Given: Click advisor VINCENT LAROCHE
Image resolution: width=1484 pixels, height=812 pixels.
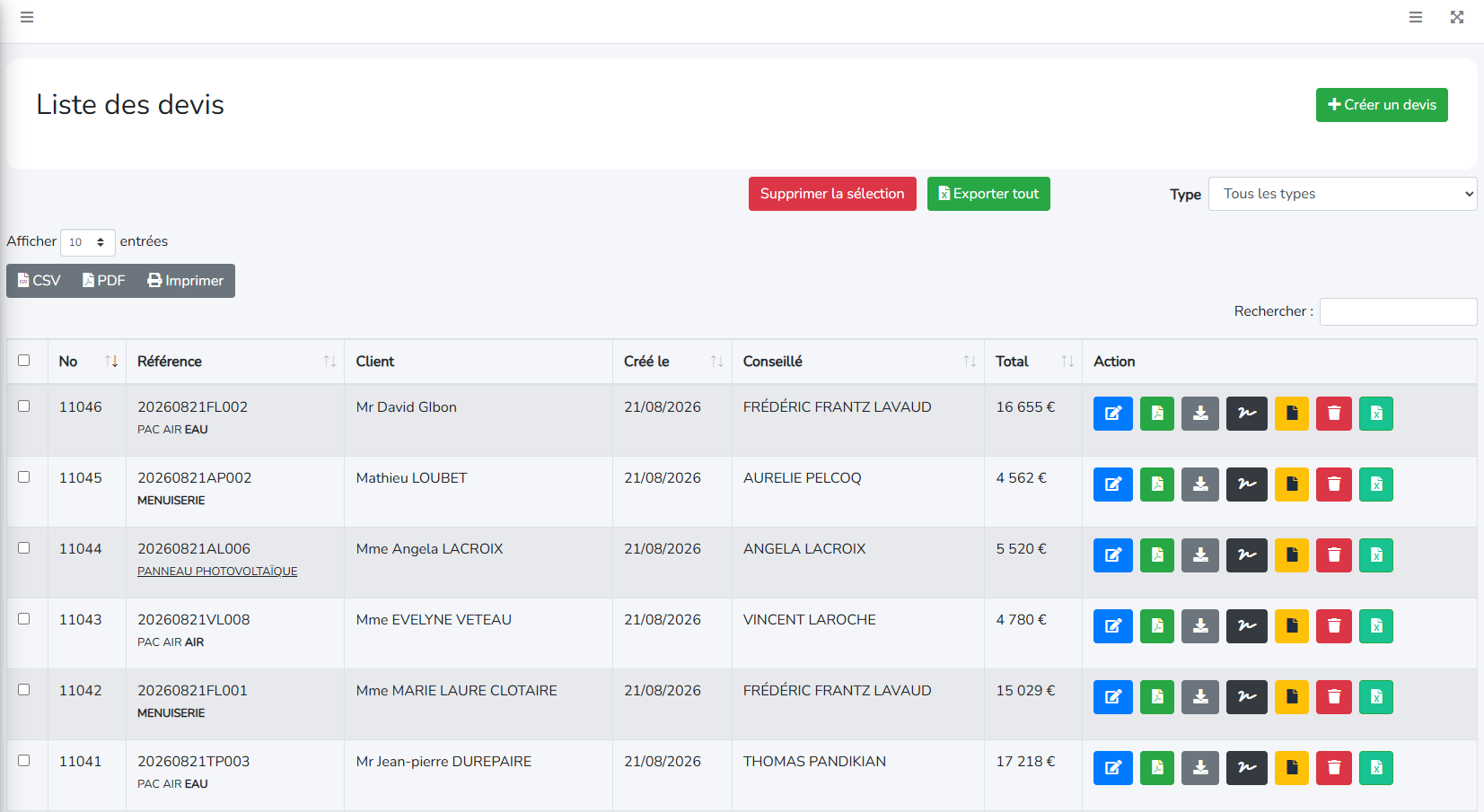Looking at the screenshot, I should pos(809,620).
